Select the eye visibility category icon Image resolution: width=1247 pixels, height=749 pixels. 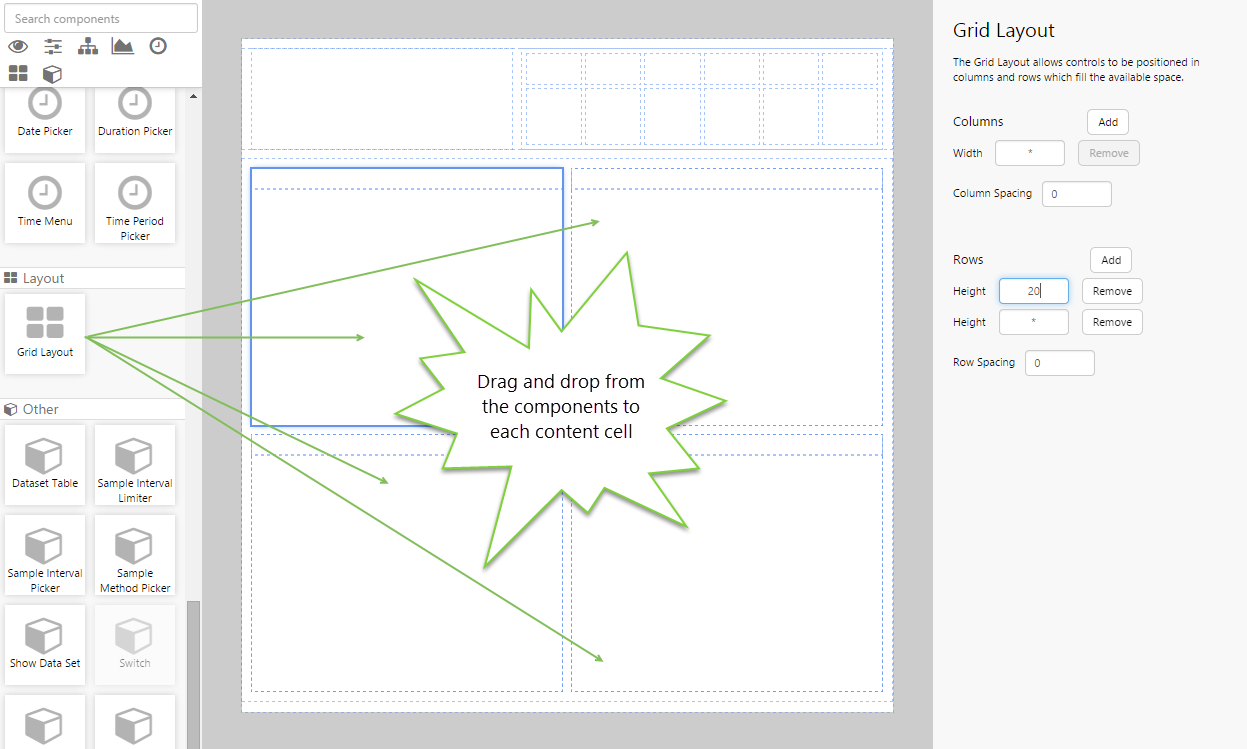[18, 46]
